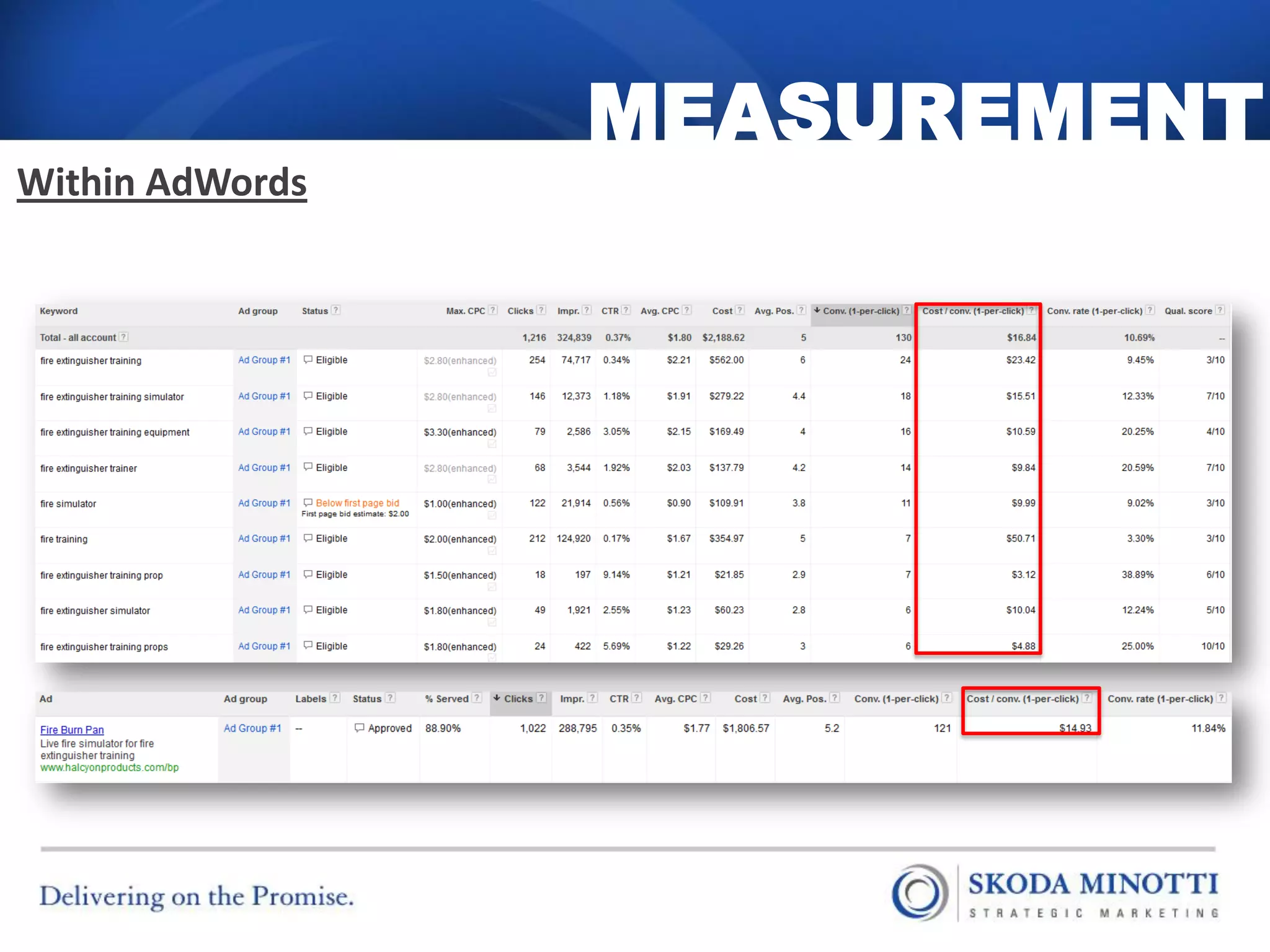Screen dimensions: 1270x952
Task: Click Skoda Minotti logo
Action: 1055,892
